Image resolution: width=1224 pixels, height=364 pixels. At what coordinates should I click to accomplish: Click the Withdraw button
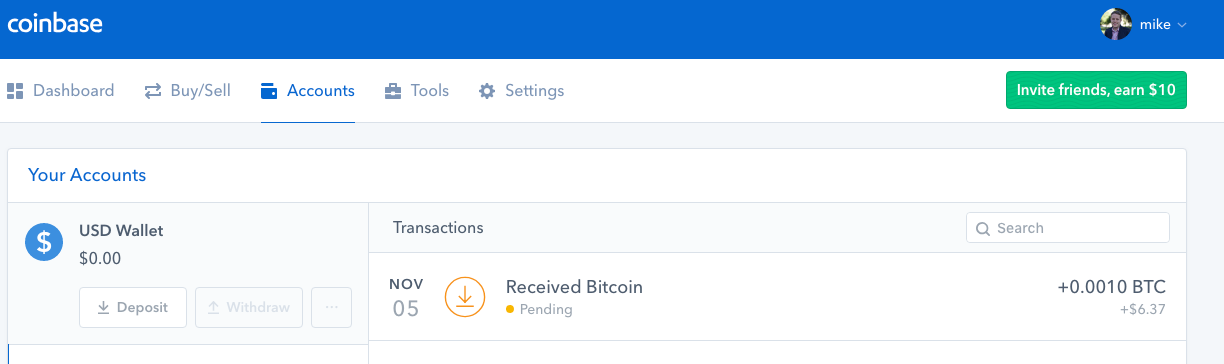click(249, 308)
